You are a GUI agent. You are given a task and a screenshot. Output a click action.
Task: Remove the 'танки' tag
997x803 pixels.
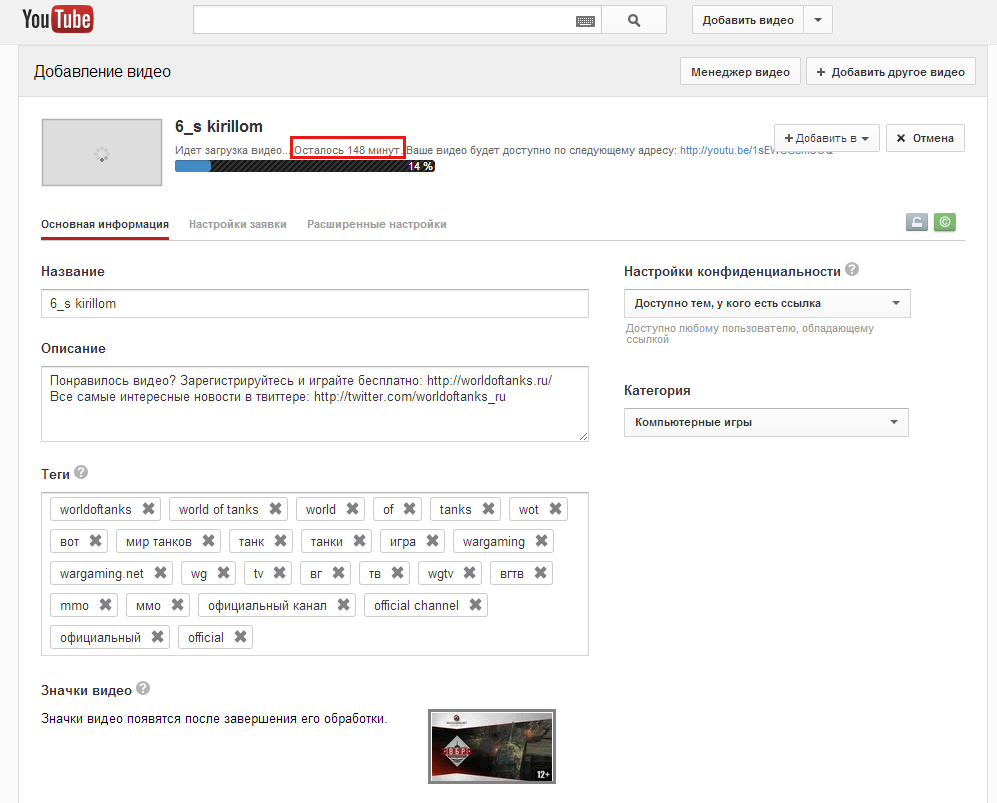359,540
